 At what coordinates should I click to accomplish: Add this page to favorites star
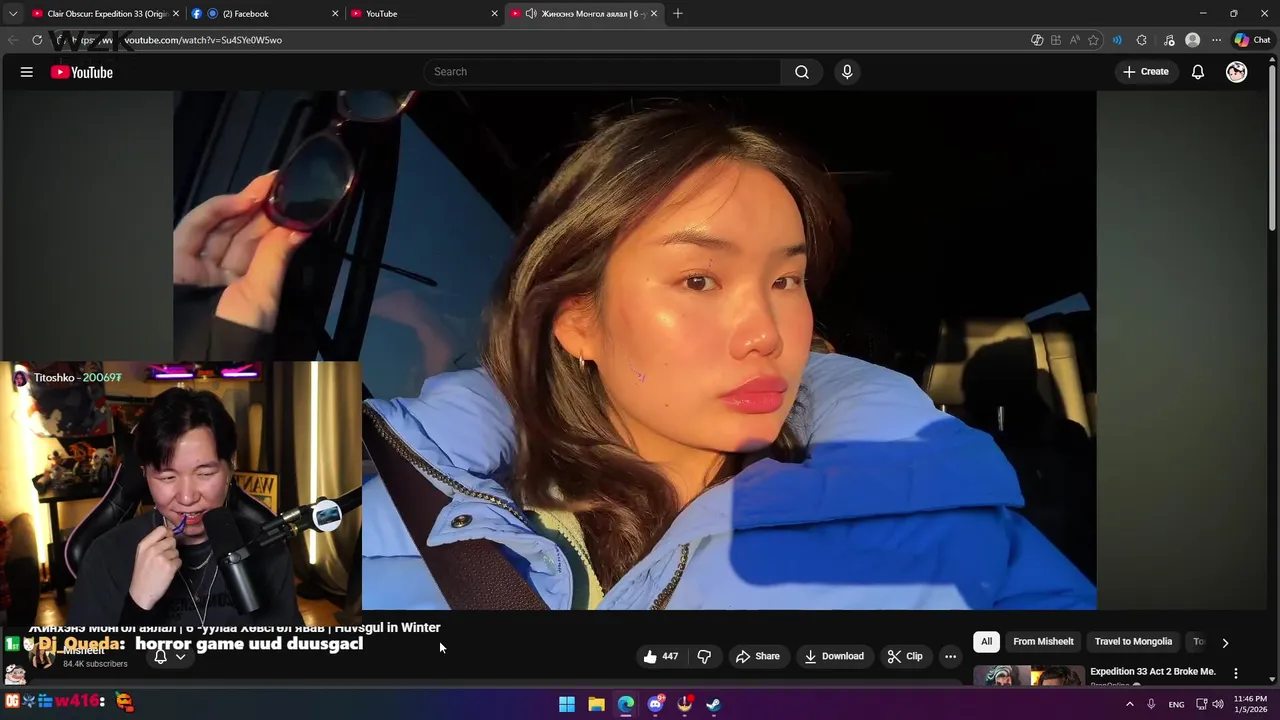pos(1093,40)
